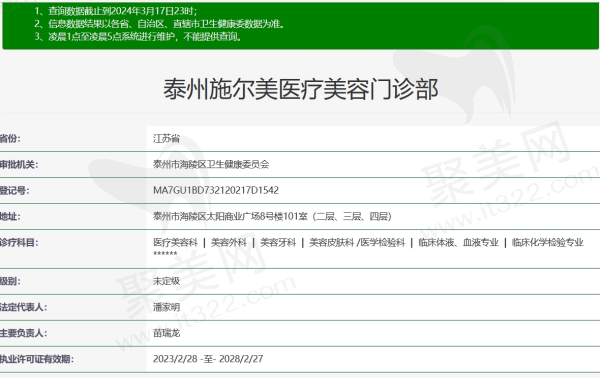Viewport: 600px width, 378px height.
Task: Select the value 未定级
Action: tap(166, 281)
